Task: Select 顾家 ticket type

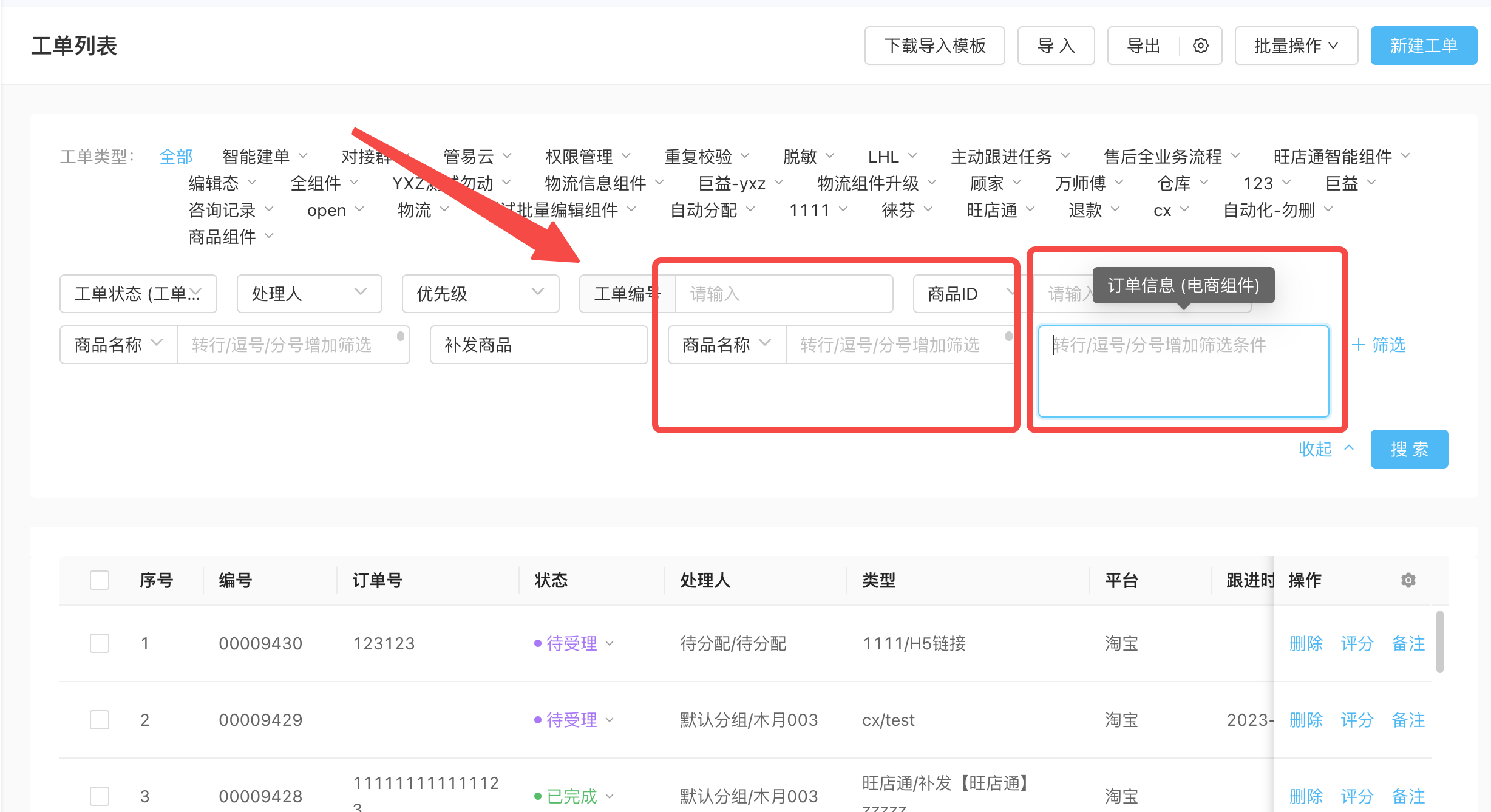Action: [996, 183]
